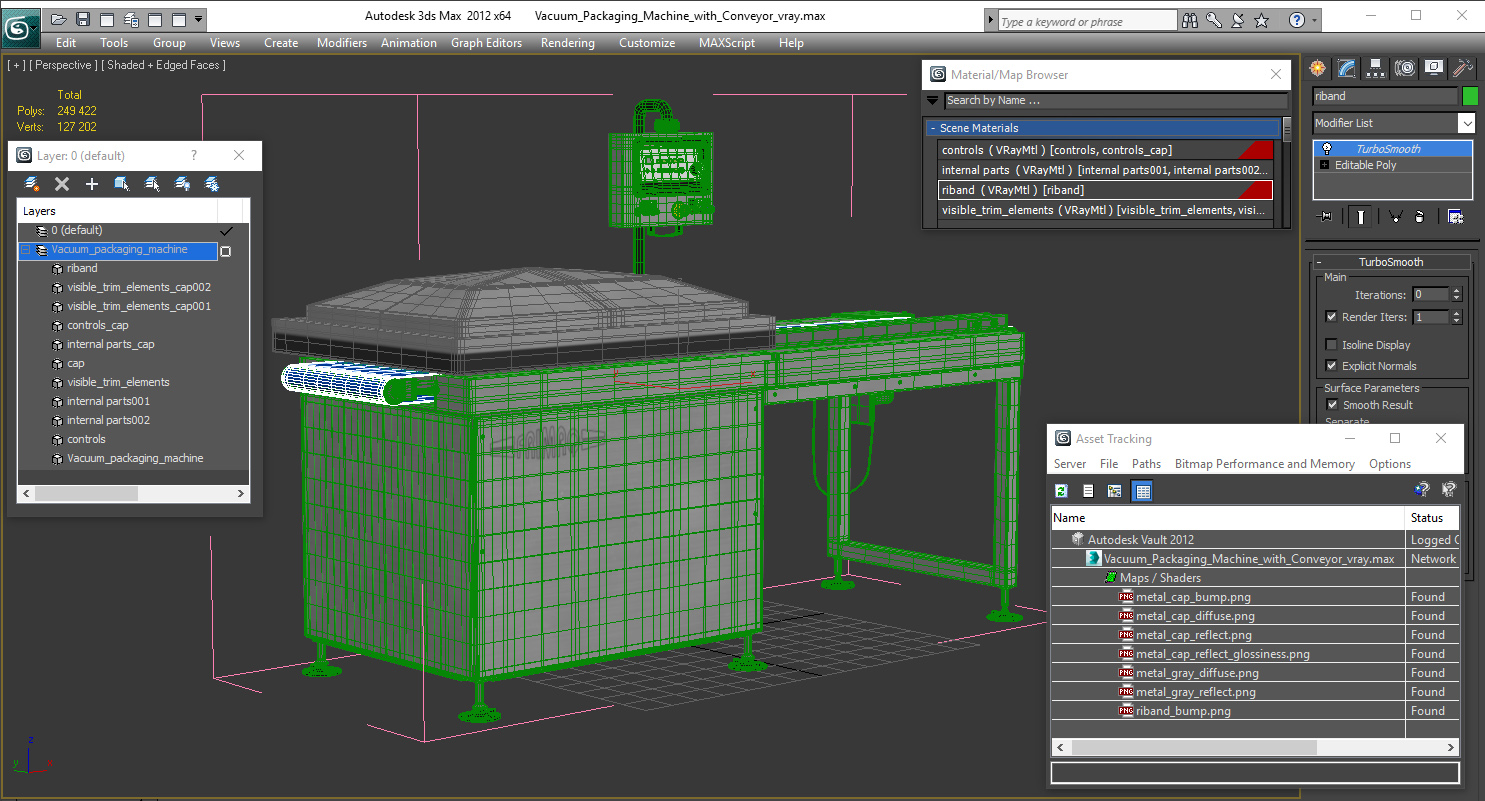This screenshot has width=1485, height=801.
Task: Click the green object color swatch
Action: coord(1470,96)
